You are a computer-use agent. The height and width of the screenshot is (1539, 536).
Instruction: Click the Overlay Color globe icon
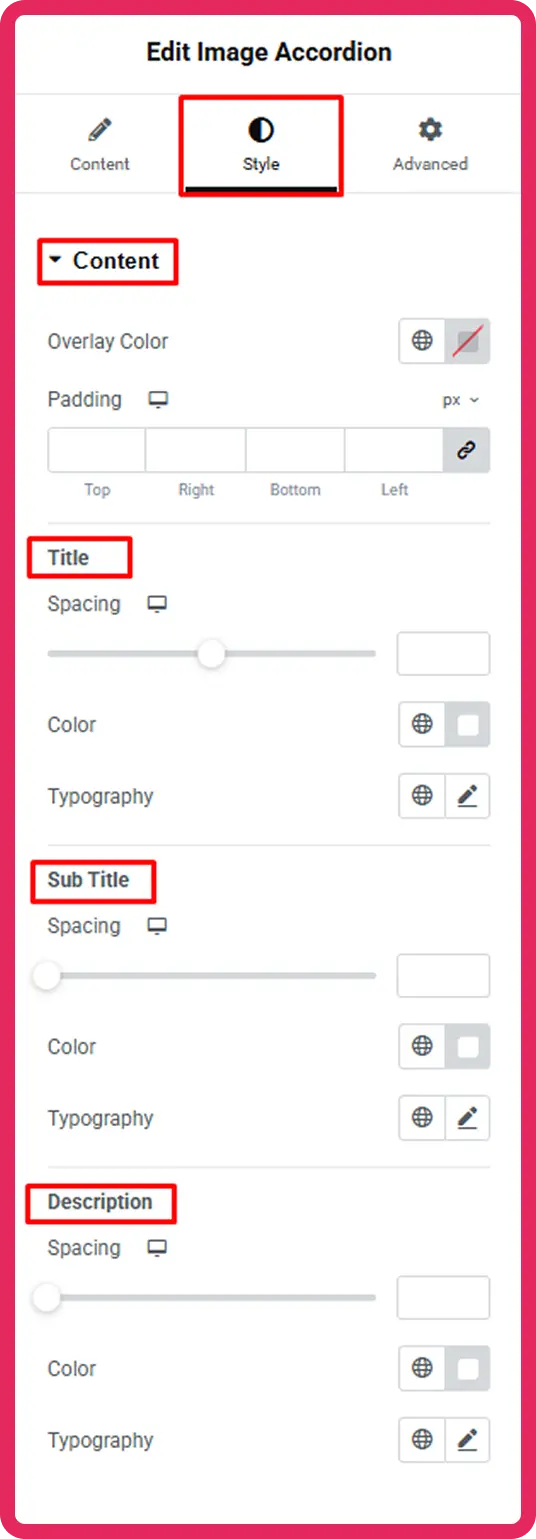pos(422,341)
